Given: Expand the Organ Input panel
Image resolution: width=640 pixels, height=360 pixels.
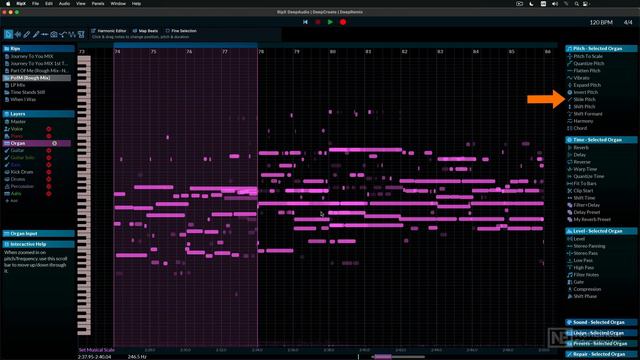Looking at the screenshot, I should [38, 233].
